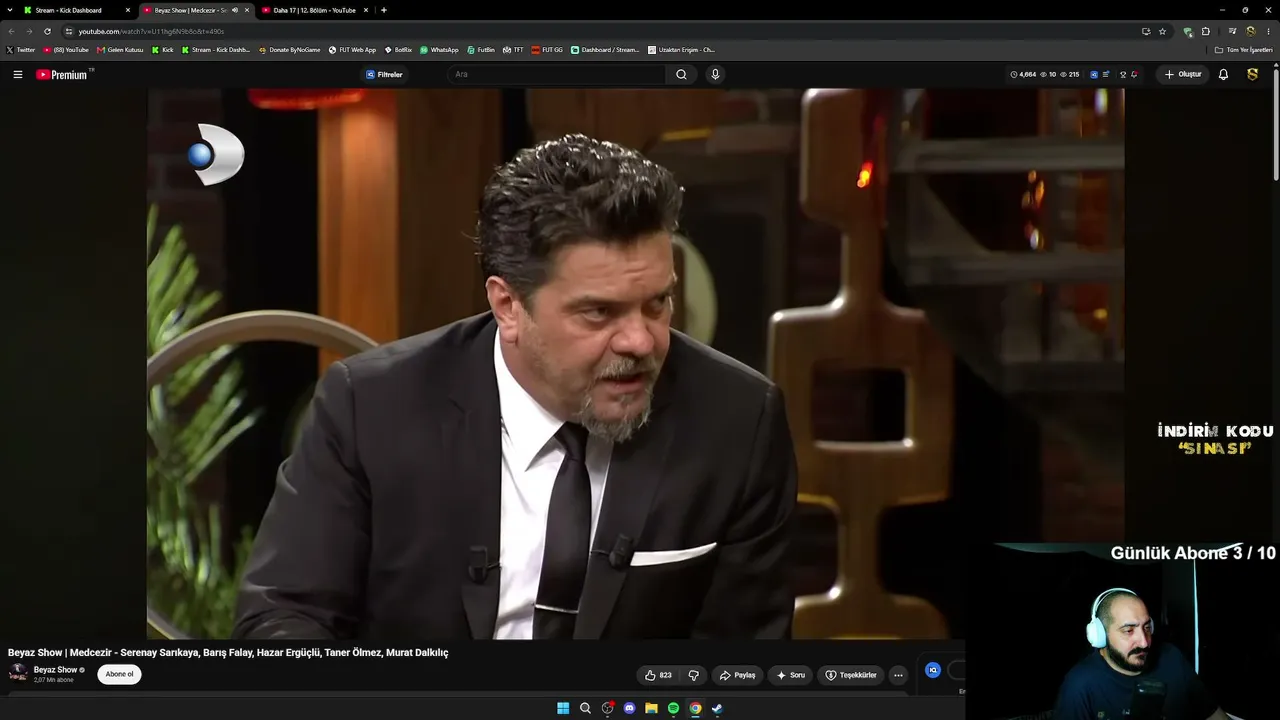The width and height of the screenshot is (1280, 720).
Task: Subscribe using 'Abone ol' button
Action: coord(119,674)
